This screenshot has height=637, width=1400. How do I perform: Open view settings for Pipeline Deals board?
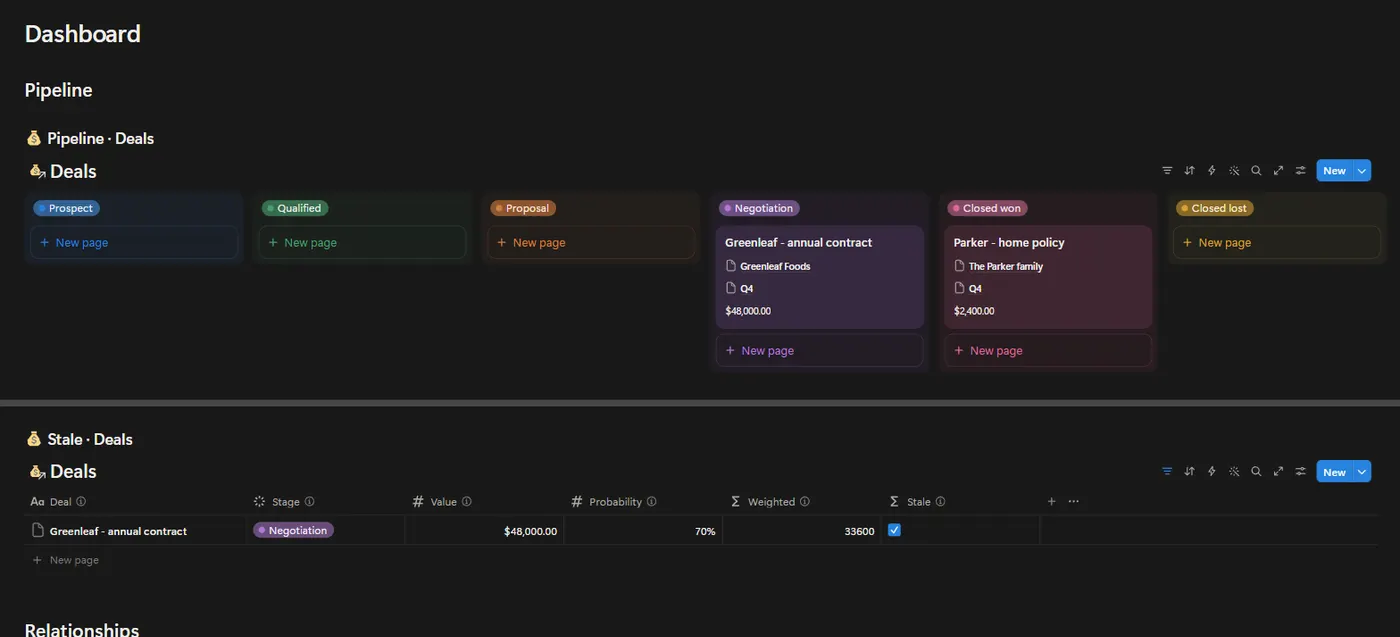[1300, 171]
